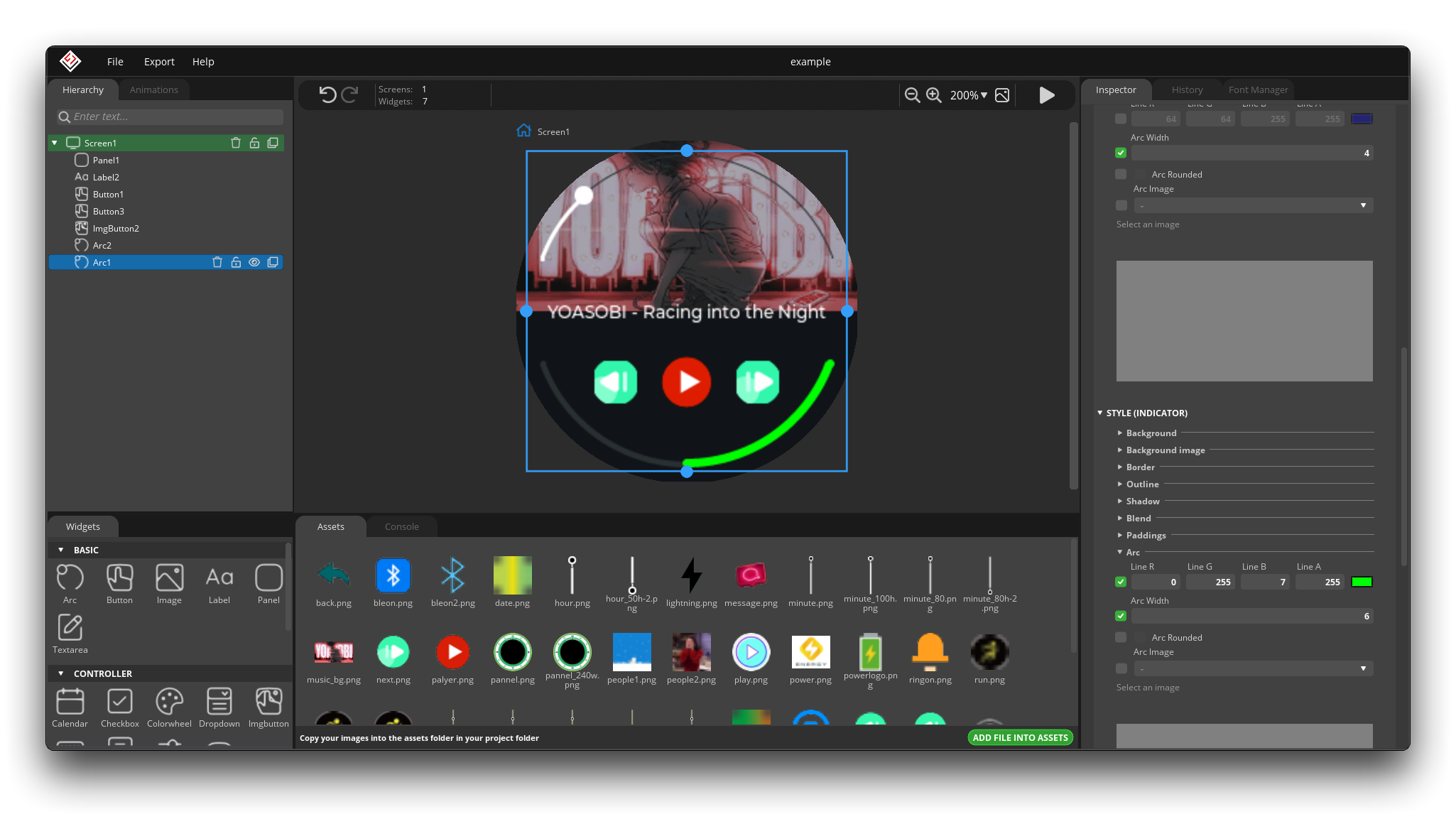Toggle the indicator Line color checkbox
The height and width of the screenshot is (819, 1456).
[1121, 582]
